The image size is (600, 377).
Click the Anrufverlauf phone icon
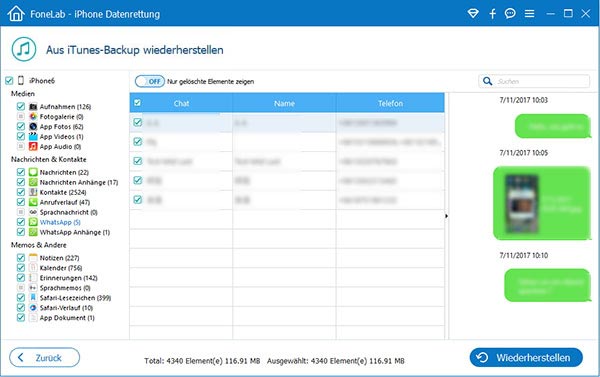point(33,202)
